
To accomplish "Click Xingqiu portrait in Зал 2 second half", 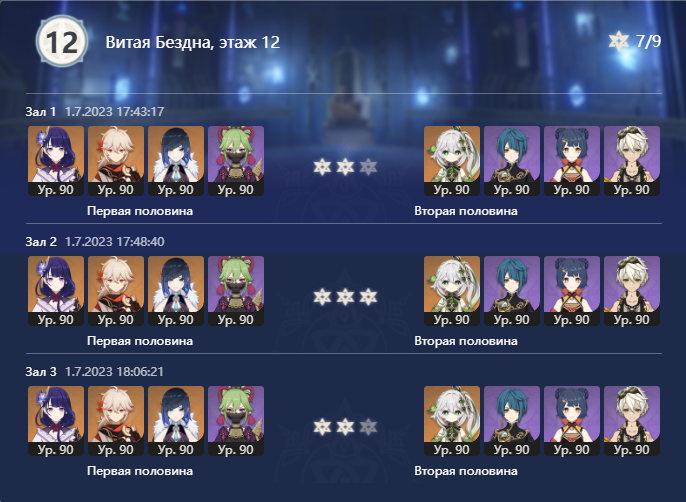I will pyautogui.click(x=512, y=291).
